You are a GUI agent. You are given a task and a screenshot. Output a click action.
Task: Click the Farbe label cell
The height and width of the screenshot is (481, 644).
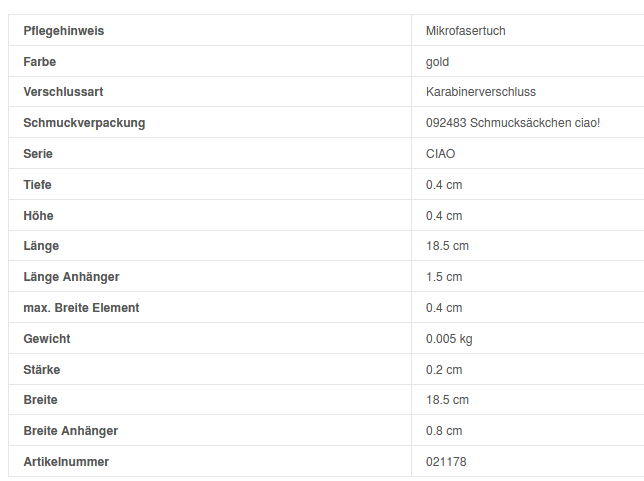[x=41, y=62]
